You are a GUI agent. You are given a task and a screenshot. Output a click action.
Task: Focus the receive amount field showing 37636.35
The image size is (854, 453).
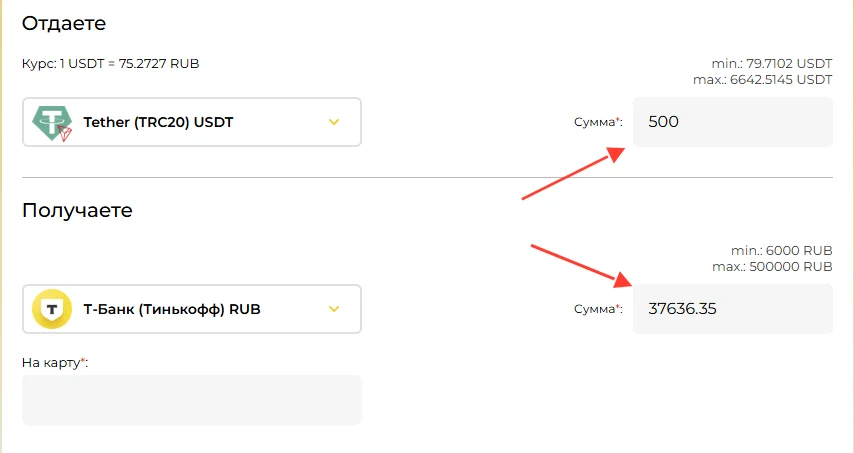[x=733, y=309]
